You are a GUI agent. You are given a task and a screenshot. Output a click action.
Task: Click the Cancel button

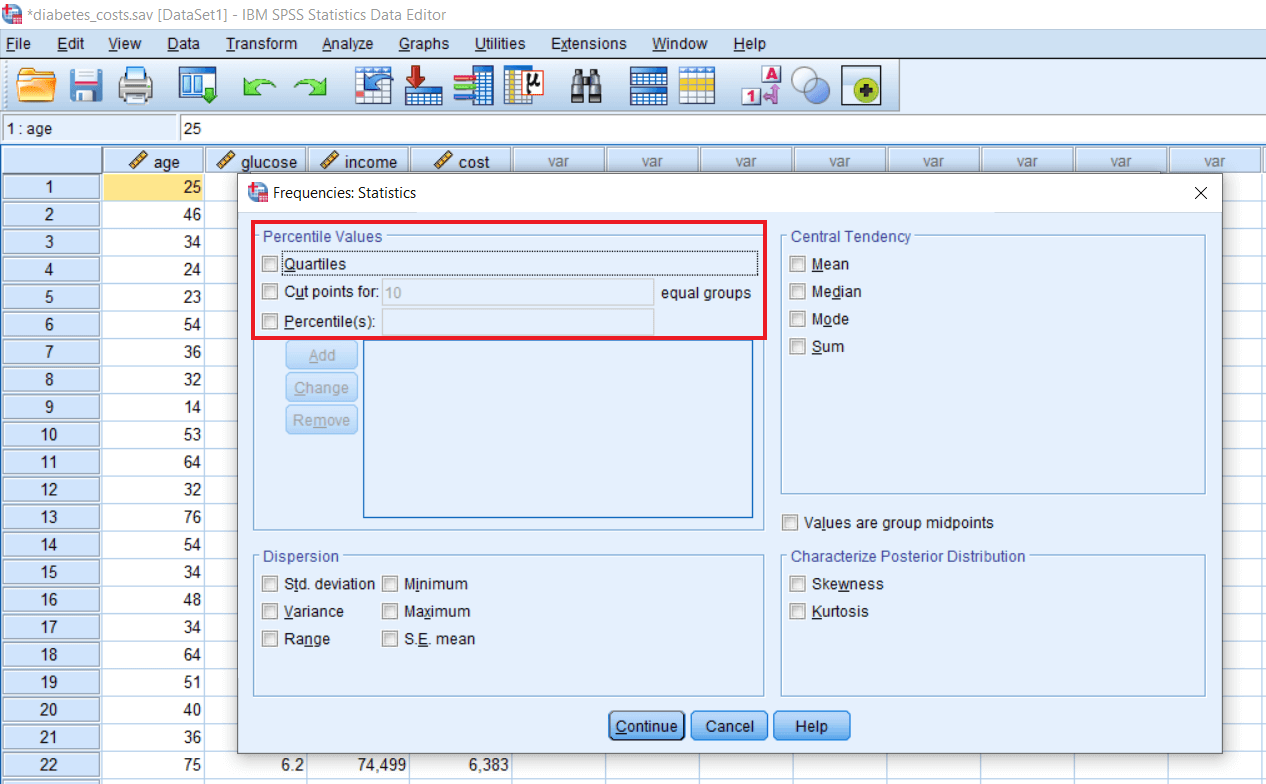point(729,726)
